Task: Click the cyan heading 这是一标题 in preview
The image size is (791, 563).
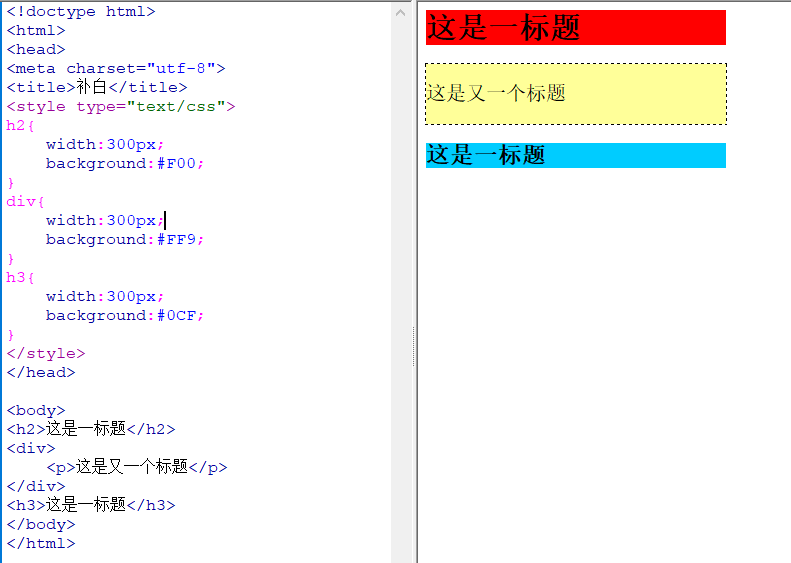Action: click(x=576, y=155)
